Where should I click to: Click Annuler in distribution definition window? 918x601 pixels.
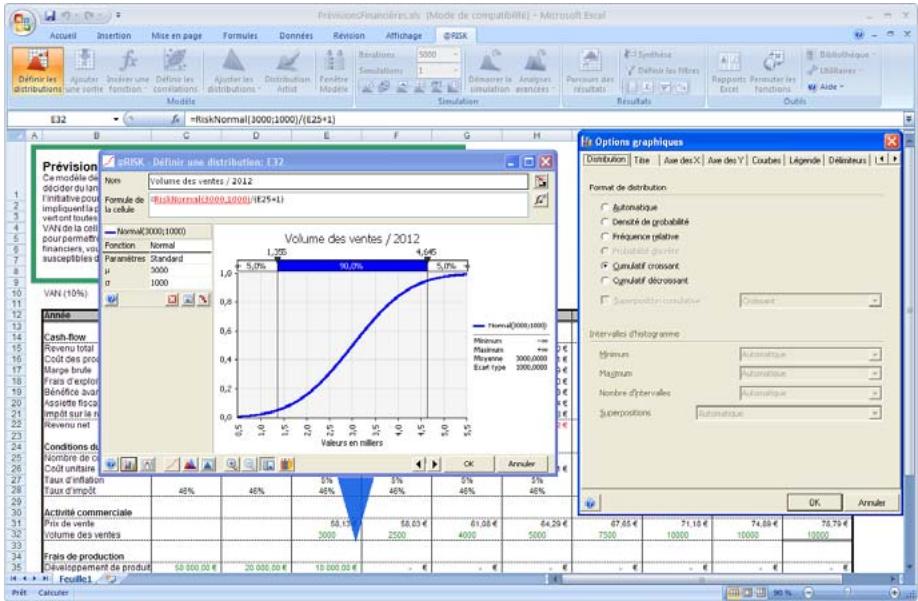(x=522, y=464)
